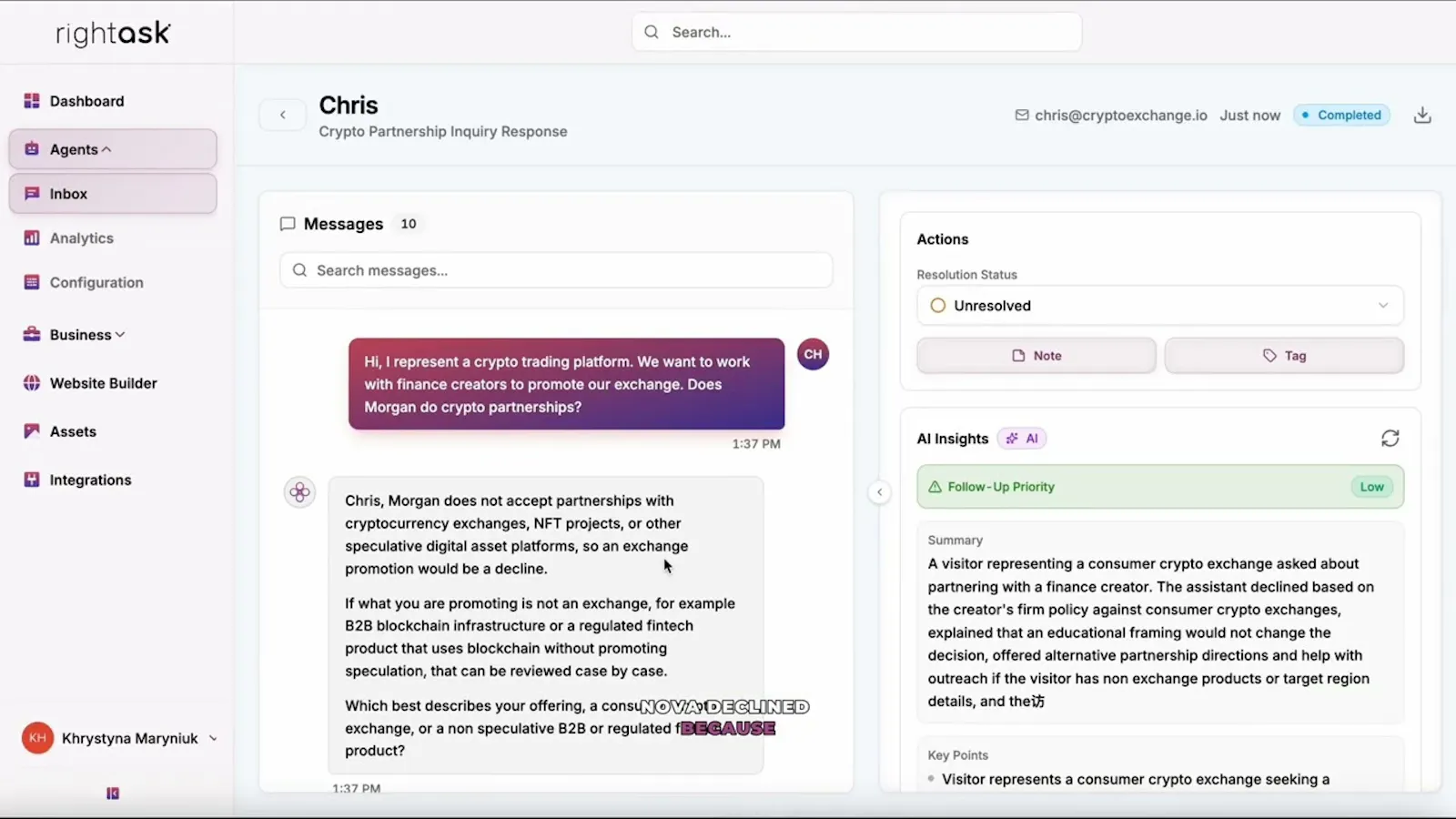Click the Business briefcase icon

click(32, 335)
